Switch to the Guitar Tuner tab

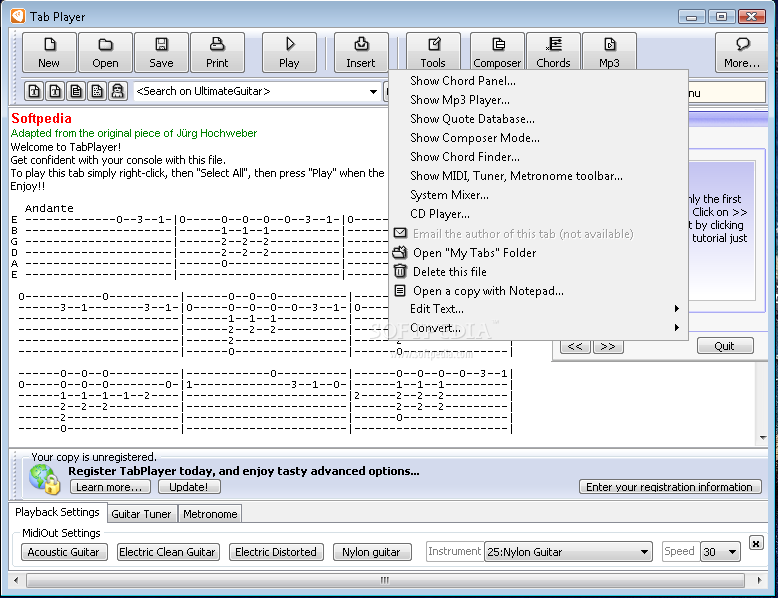[141, 514]
